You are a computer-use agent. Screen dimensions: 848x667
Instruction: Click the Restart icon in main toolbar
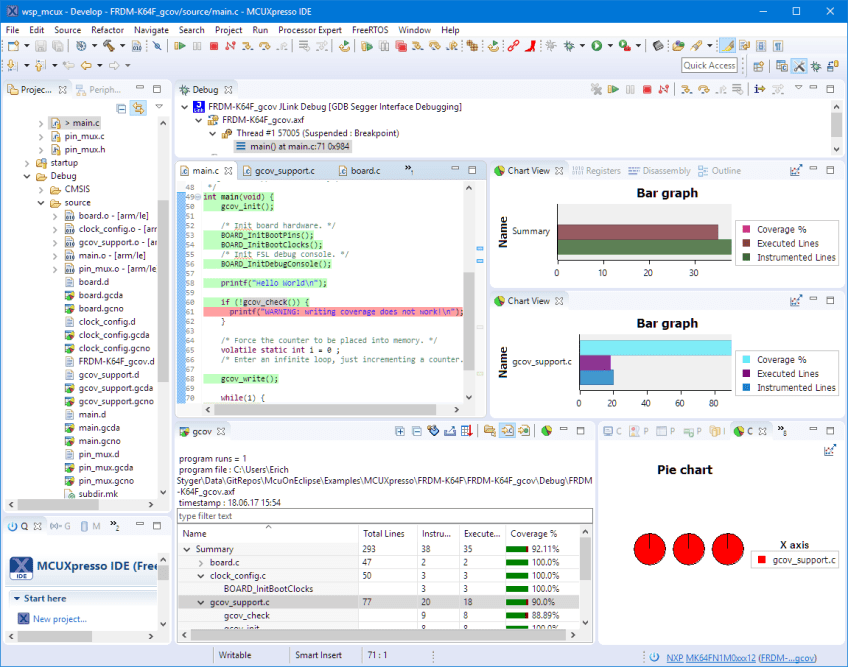pyautogui.click(x=344, y=46)
